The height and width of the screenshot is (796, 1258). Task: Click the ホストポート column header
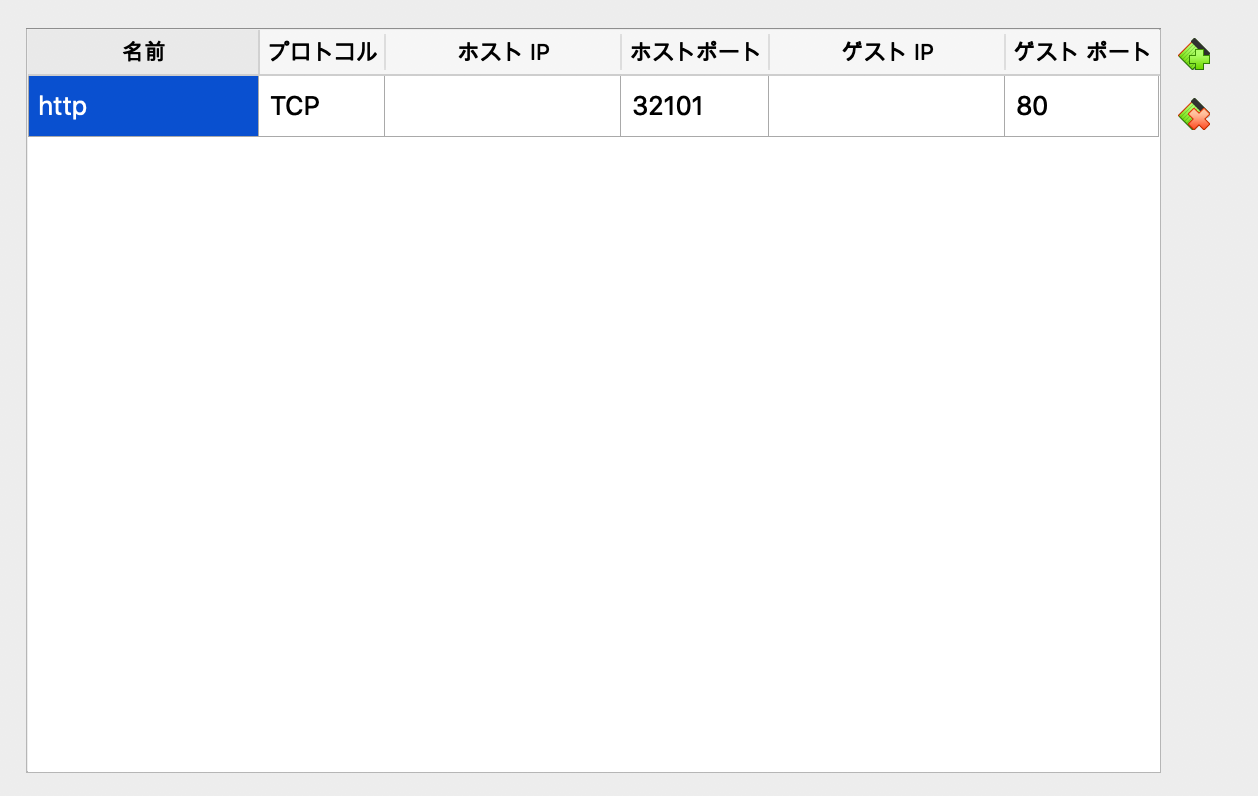click(694, 51)
